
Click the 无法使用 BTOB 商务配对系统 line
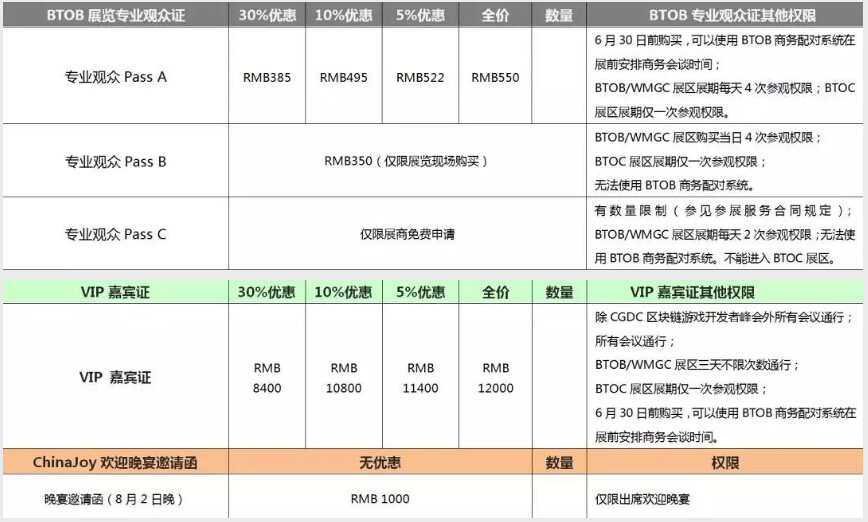pos(674,185)
